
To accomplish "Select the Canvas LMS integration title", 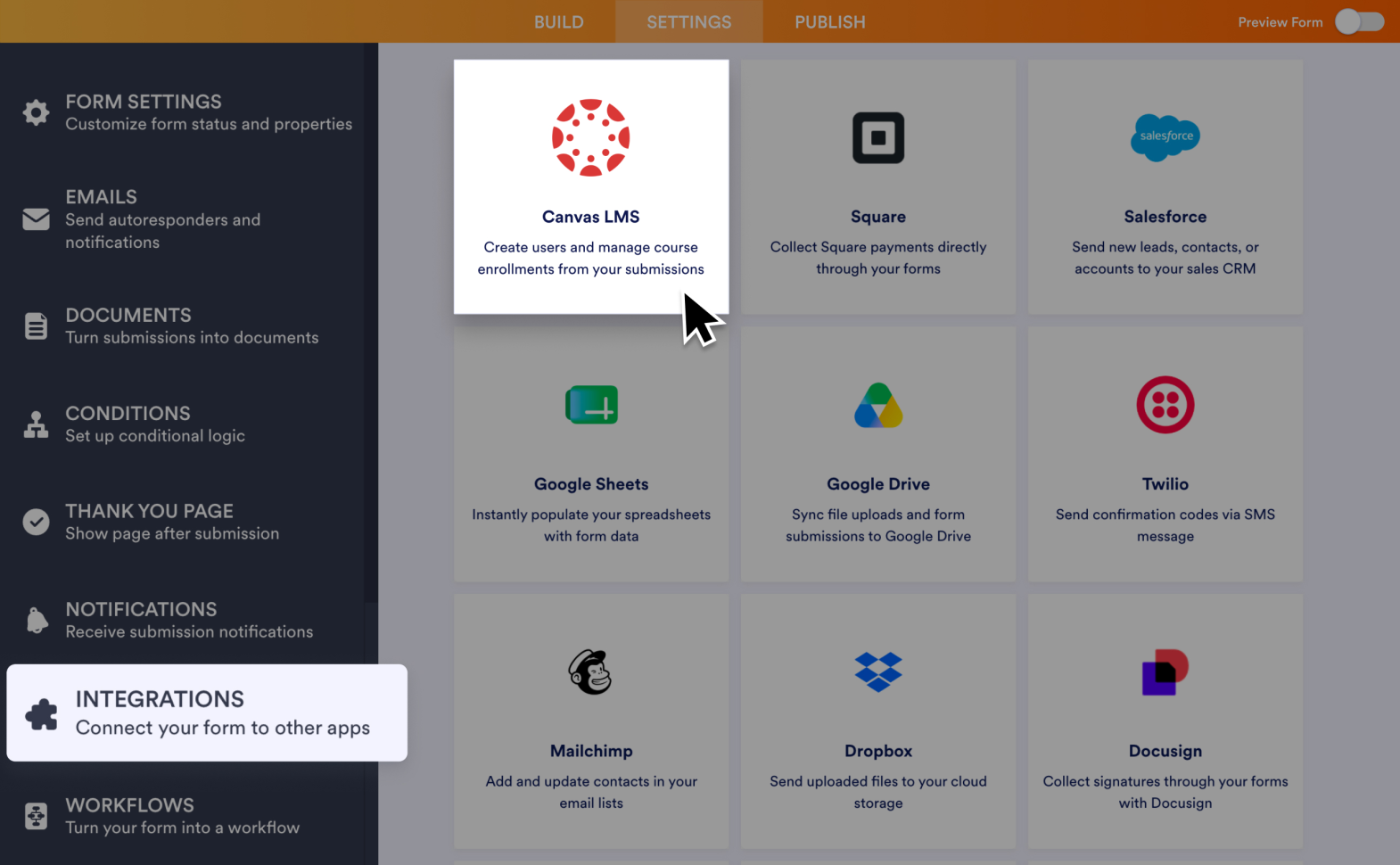I will click(x=590, y=217).
